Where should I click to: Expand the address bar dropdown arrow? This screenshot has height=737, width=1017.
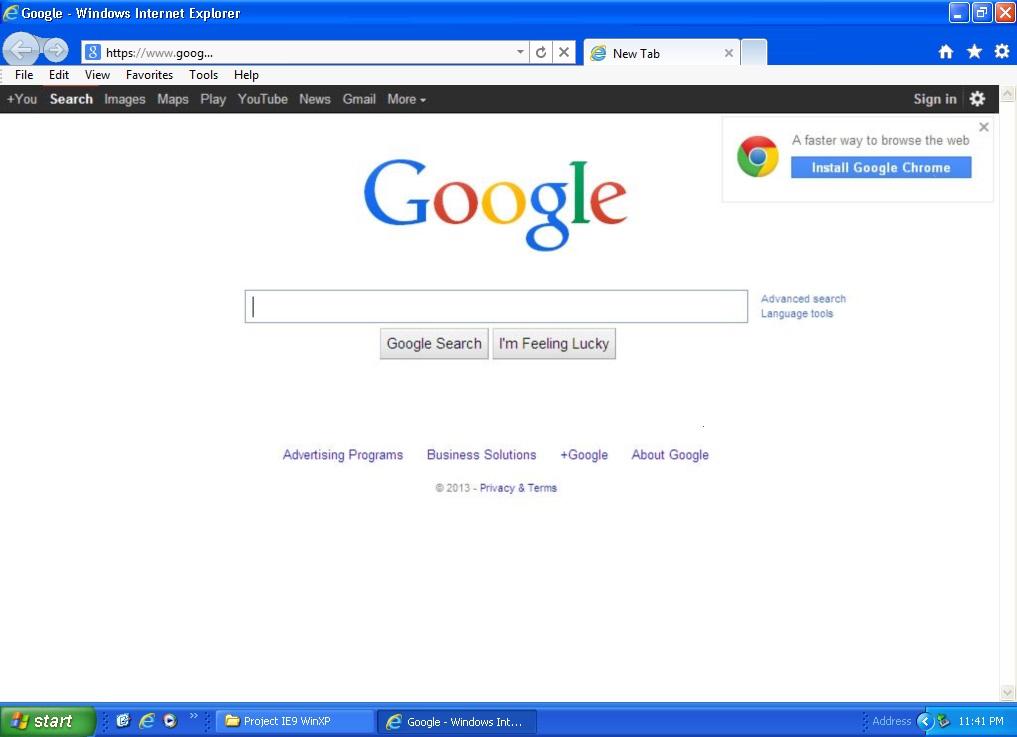tap(520, 52)
